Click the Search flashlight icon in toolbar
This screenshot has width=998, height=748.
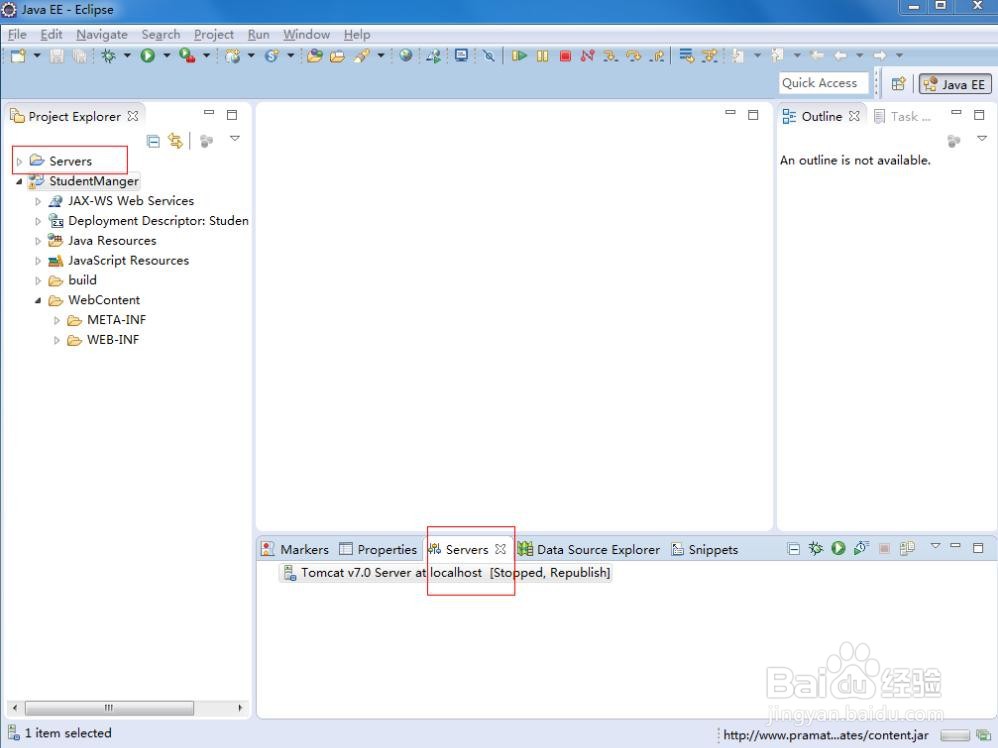click(x=362, y=56)
